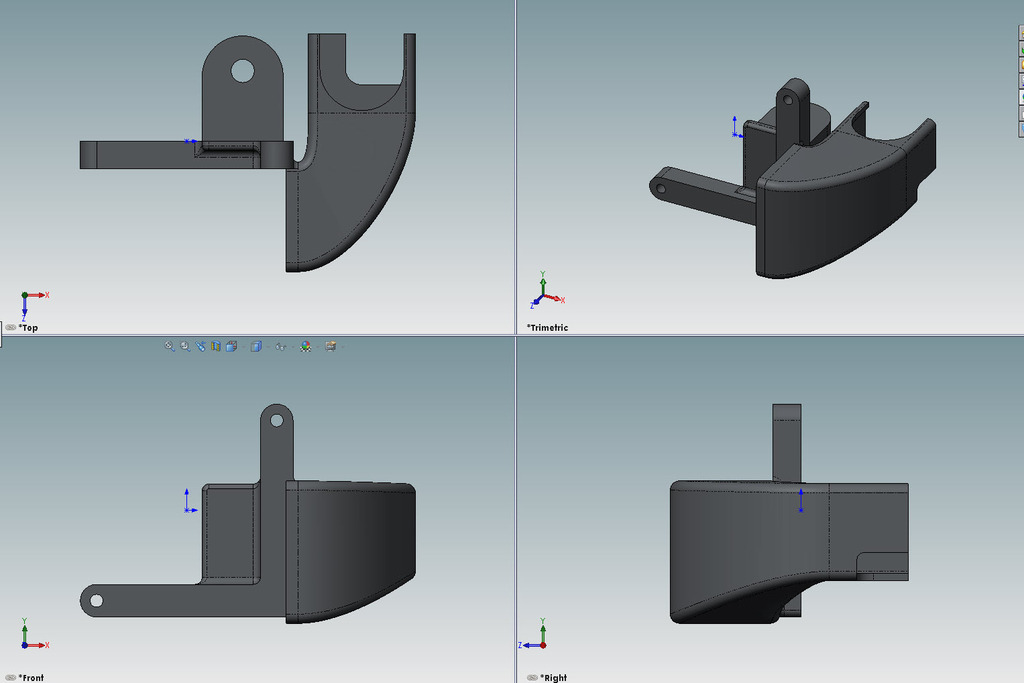
Task: Select the Zoom to Fit tool
Action: (169, 347)
